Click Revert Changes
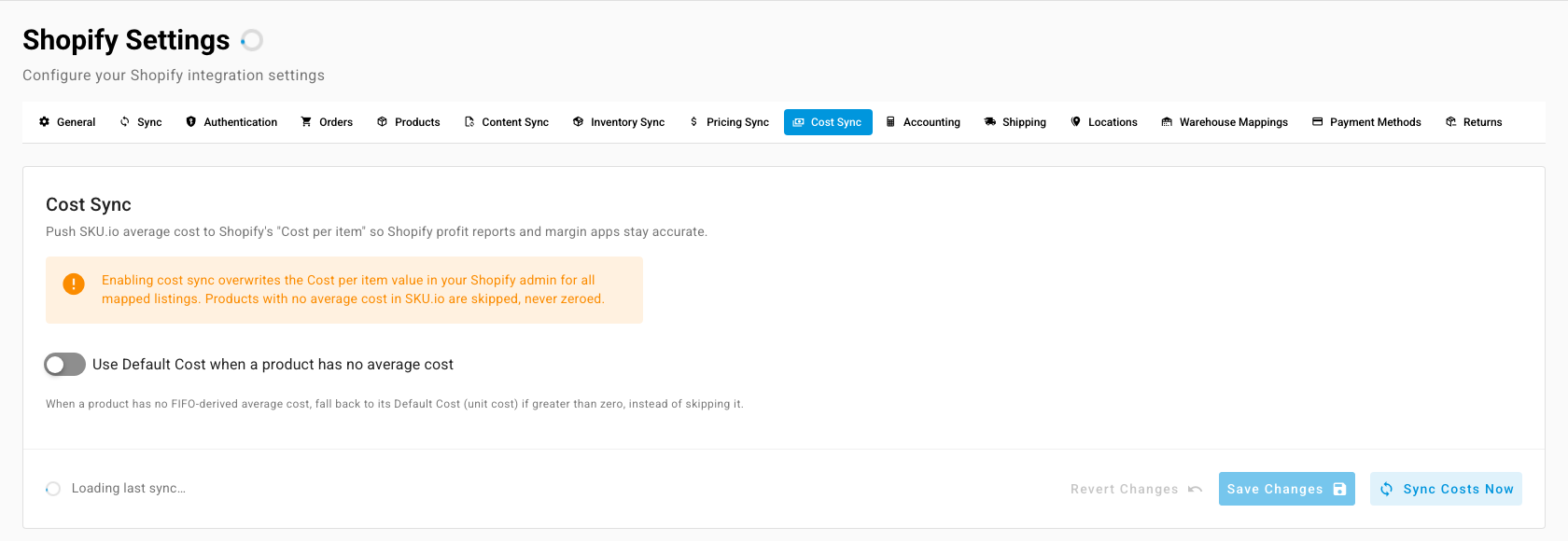Viewport: 1568px width, 541px height. tap(1137, 489)
